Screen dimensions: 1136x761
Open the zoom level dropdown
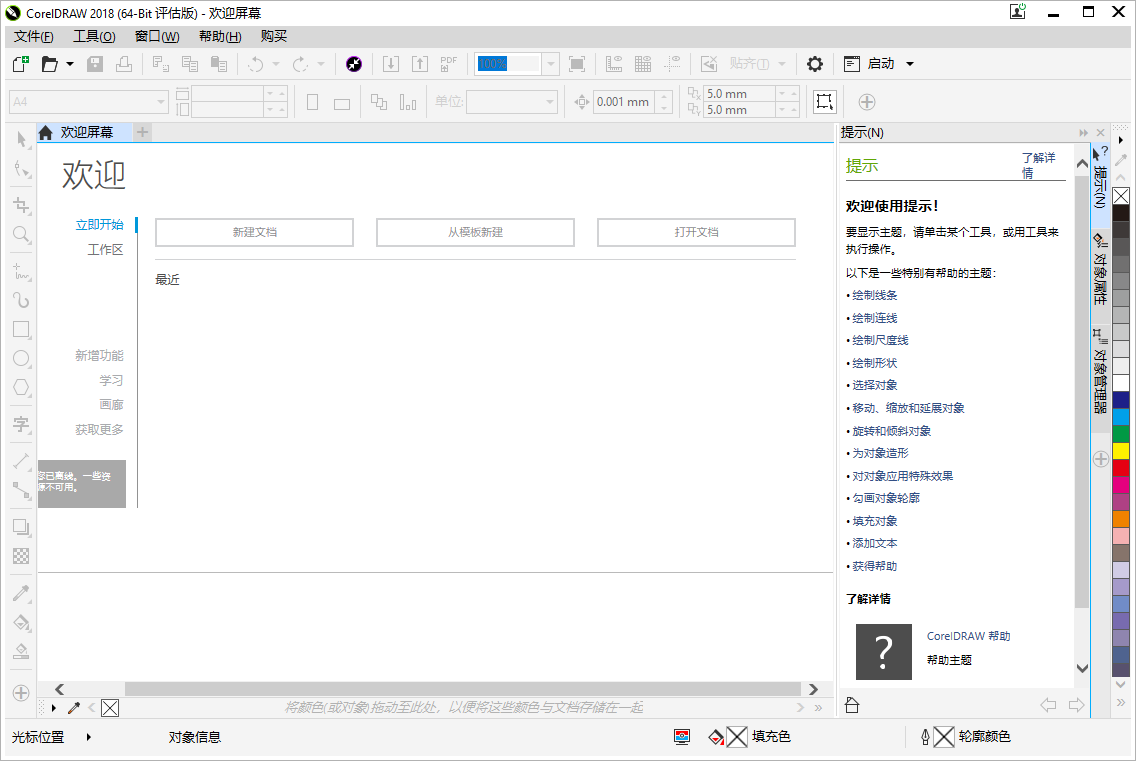click(551, 64)
